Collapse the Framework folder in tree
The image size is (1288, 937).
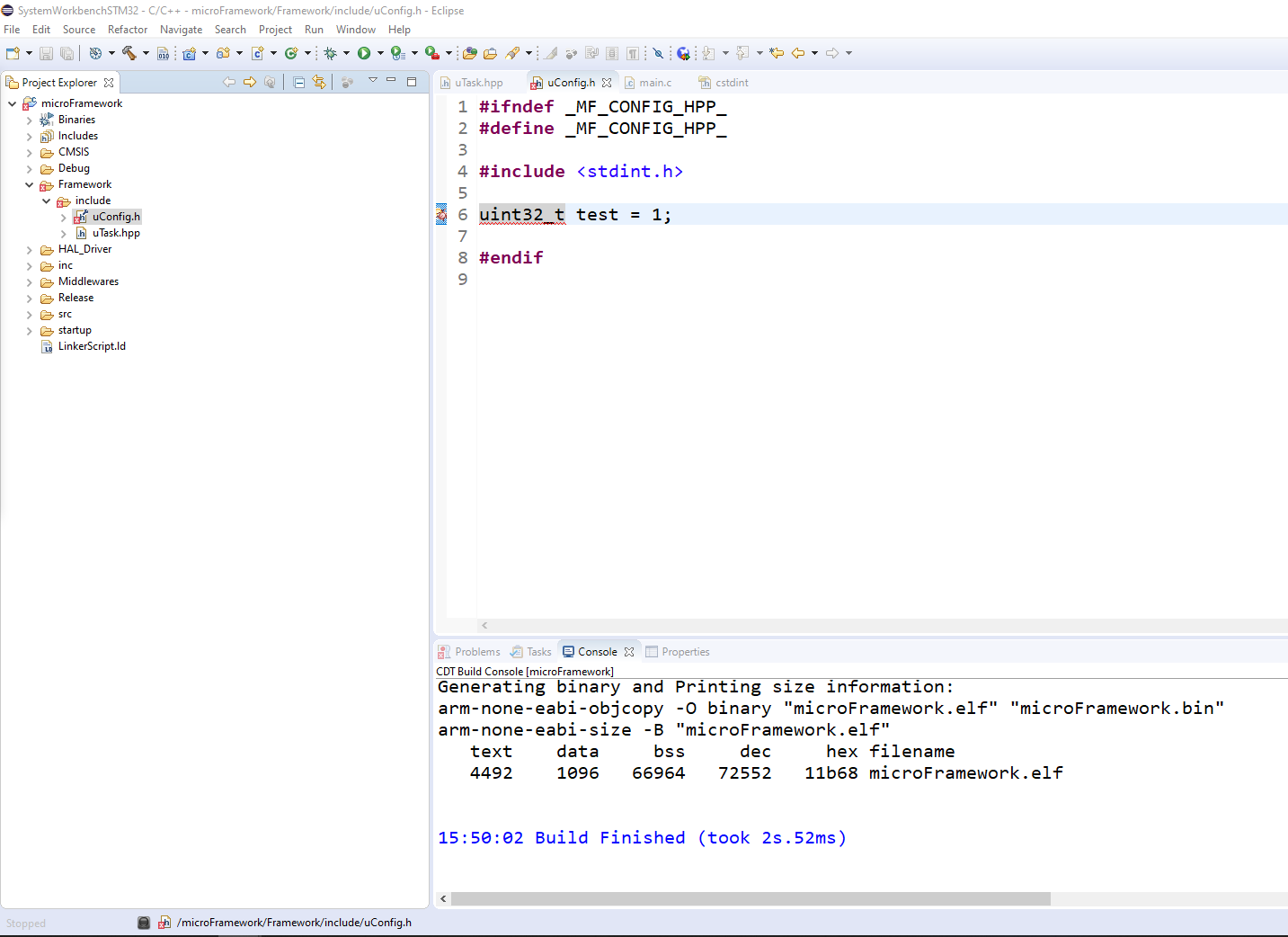pos(30,184)
